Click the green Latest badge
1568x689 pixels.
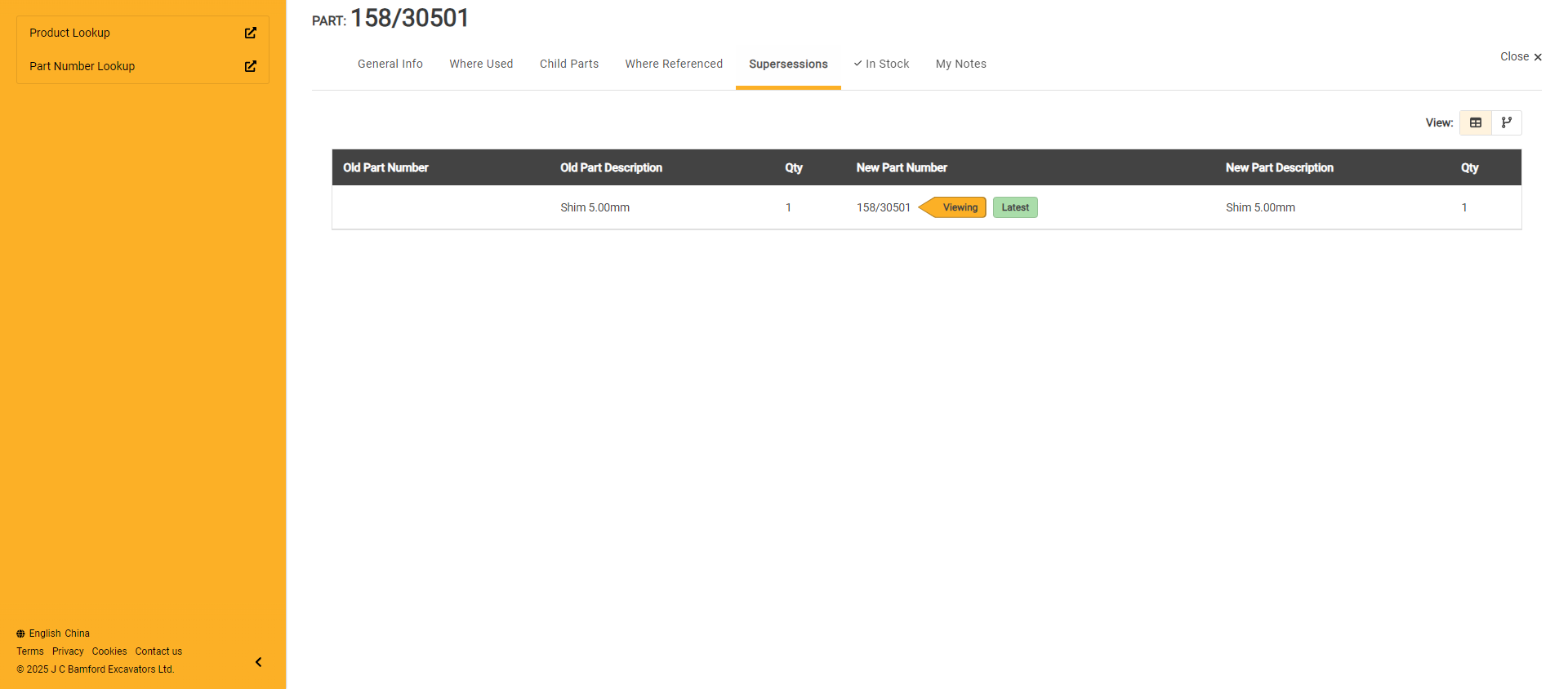(1015, 207)
